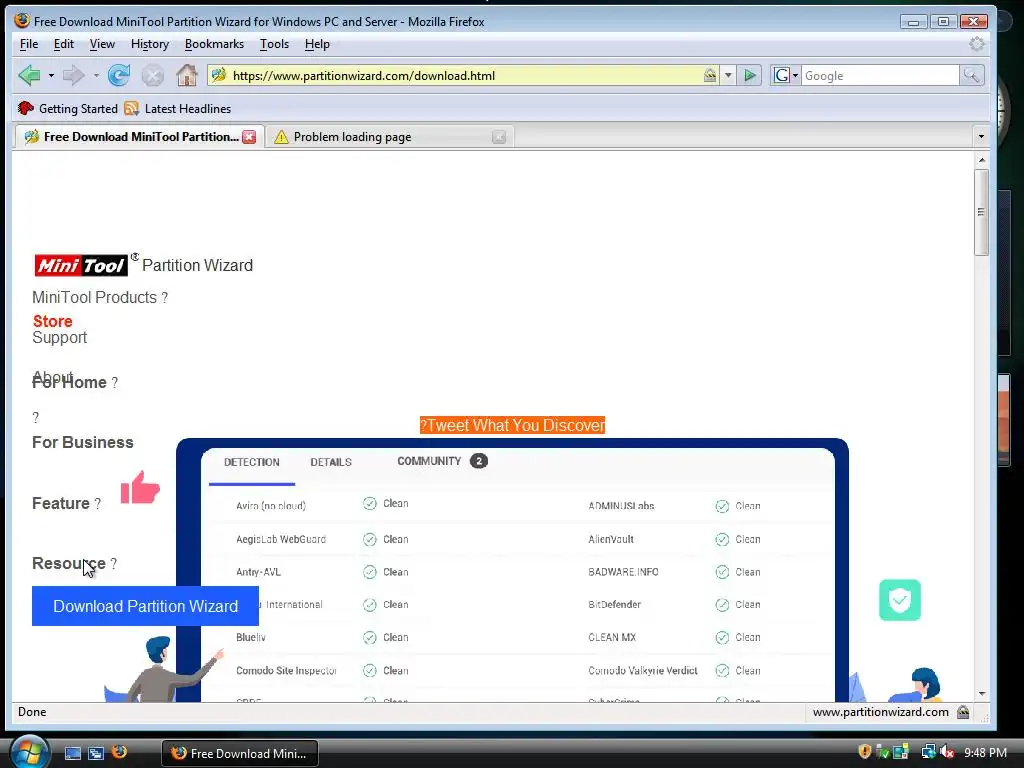Viewport: 1024px width, 768px height.
Task: Click the padlock icon in address bar
Action: [x=710, y=76]
